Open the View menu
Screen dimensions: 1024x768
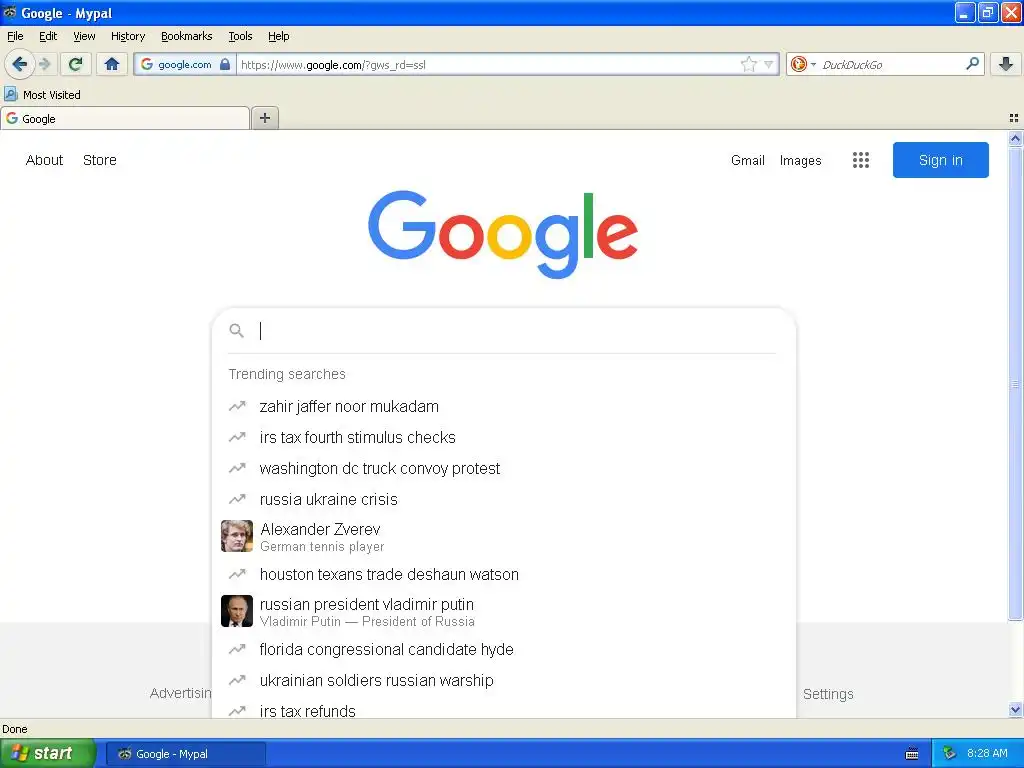pyautogui.click(x=84, y=36)
